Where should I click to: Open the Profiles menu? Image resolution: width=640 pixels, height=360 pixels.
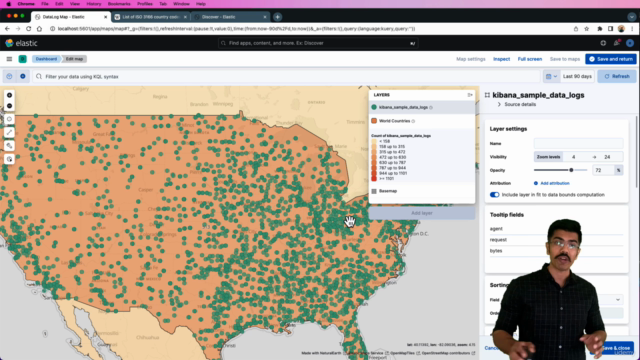pyautogui.click(x=144, y=4)
